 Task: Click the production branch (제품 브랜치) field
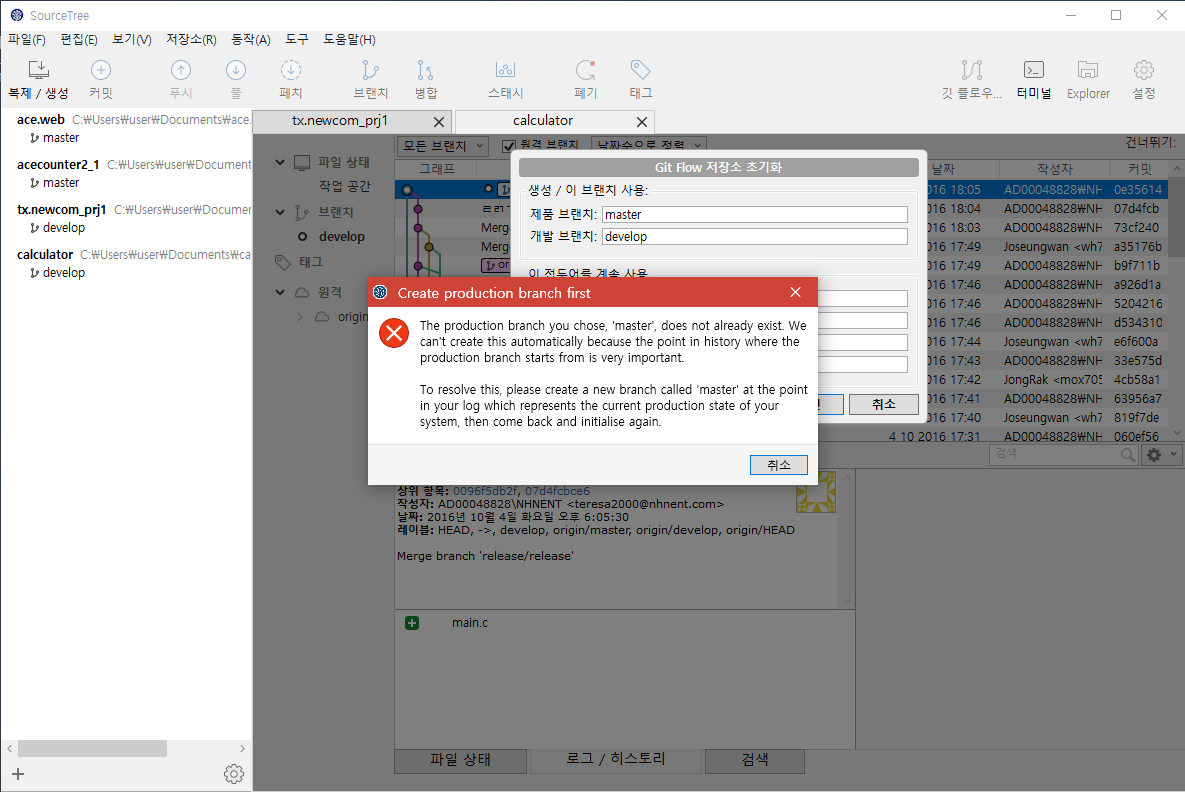tap(754, 215)
